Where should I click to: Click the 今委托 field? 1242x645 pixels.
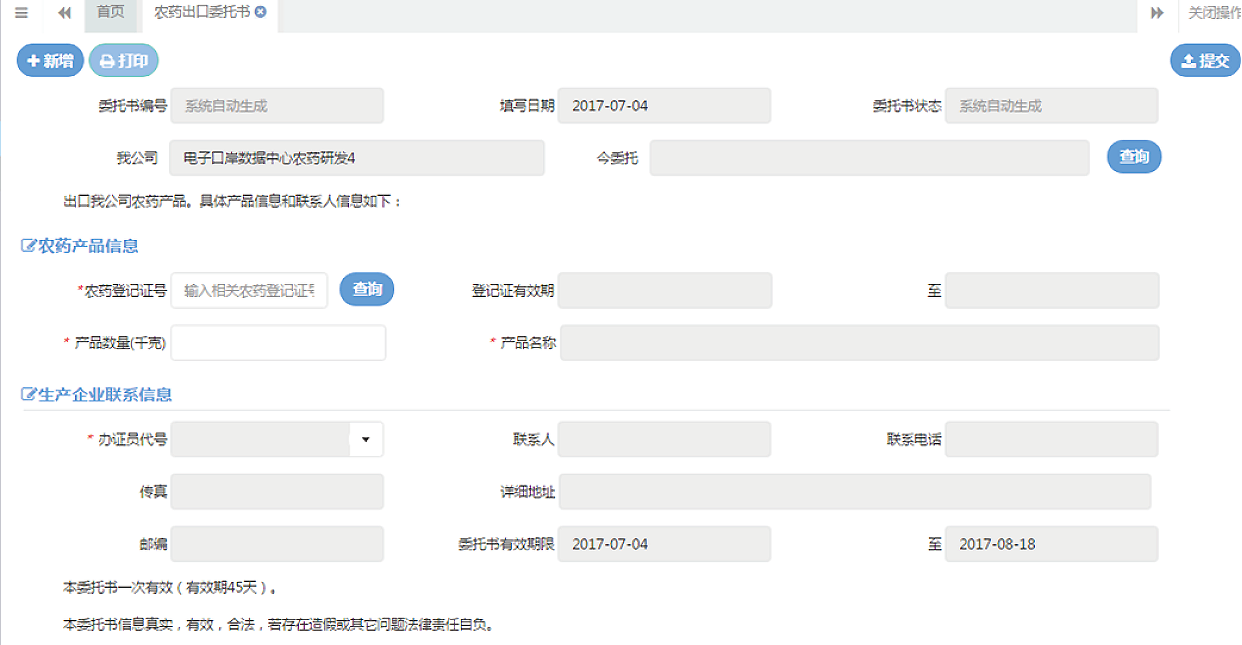[869, 158]
